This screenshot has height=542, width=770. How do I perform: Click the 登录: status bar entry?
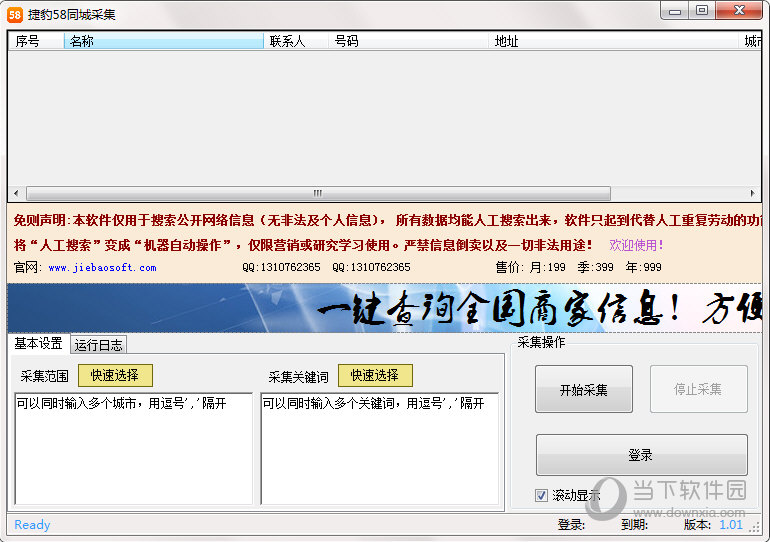(571, 525)
